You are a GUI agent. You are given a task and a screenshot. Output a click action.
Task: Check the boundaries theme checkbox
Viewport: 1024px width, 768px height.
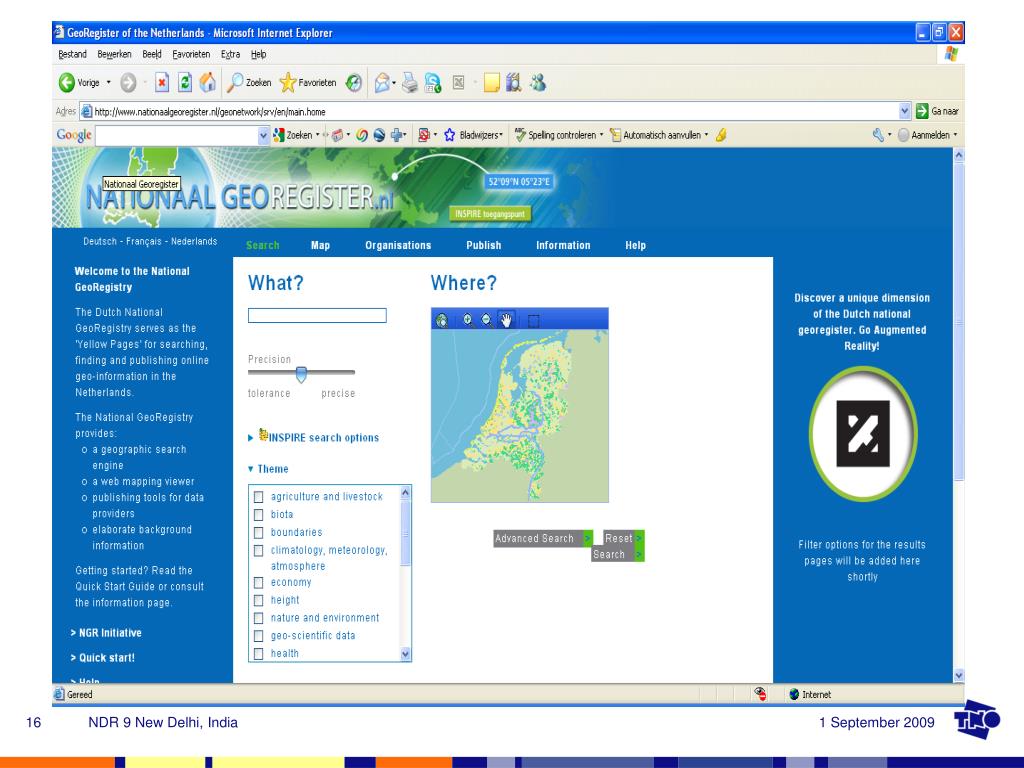click(259, 532)
